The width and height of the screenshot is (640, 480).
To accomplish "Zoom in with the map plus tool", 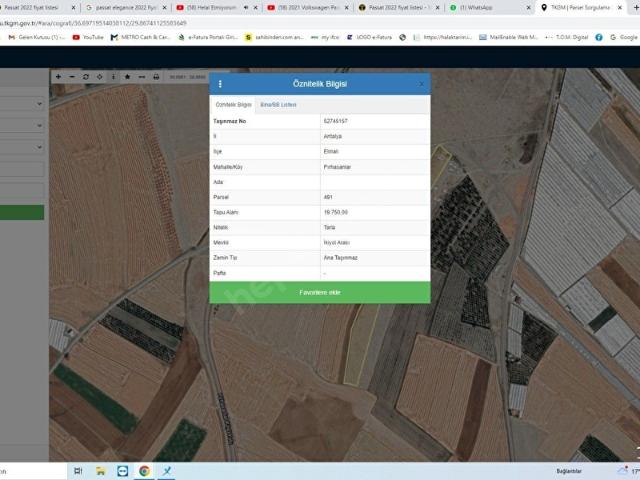I will (x=58, y=77).
